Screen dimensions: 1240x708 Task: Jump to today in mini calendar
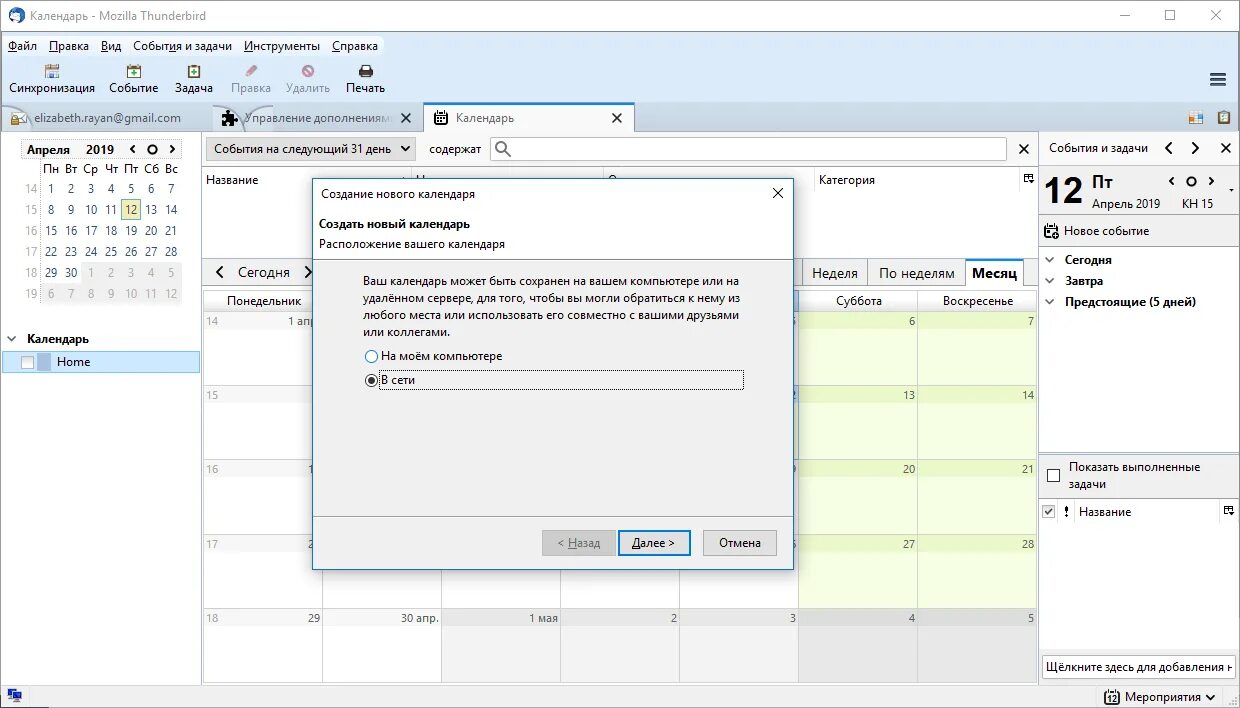click(x=152, y=149)
